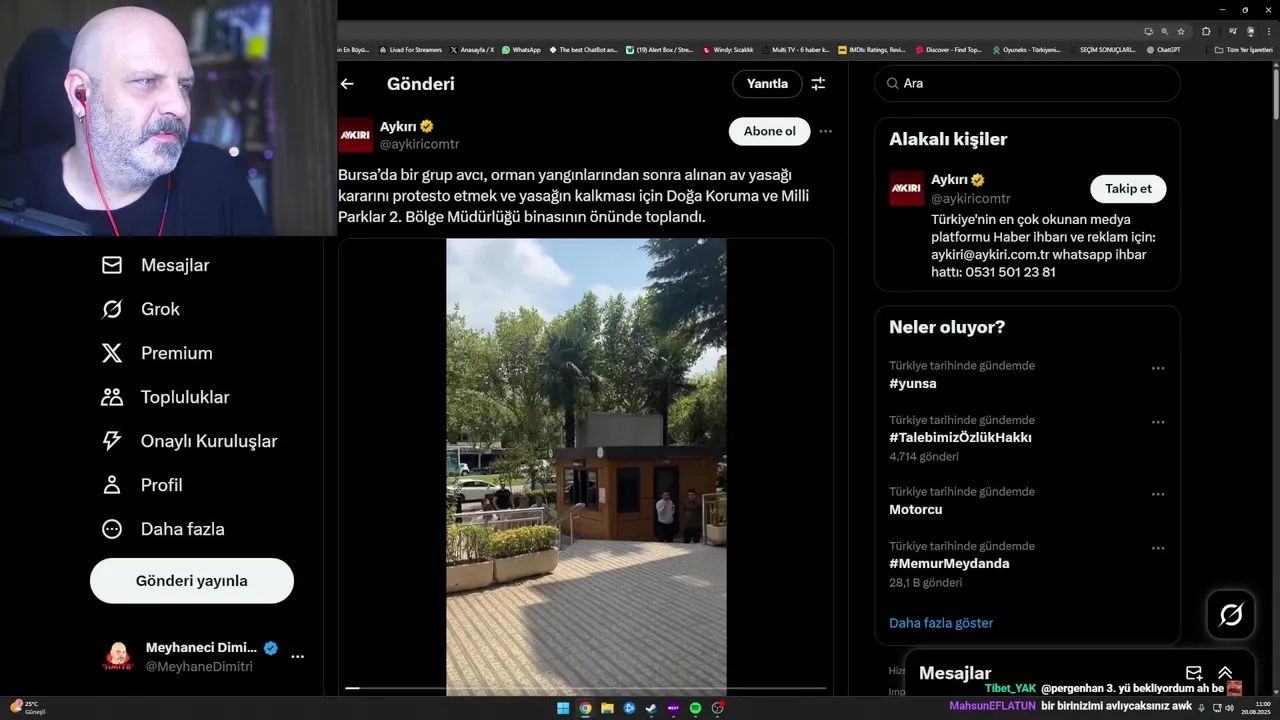Screen dimensions: 1280x720
Task: Open more options for #MemurMeydanda trend
Action: point(1158,548)
